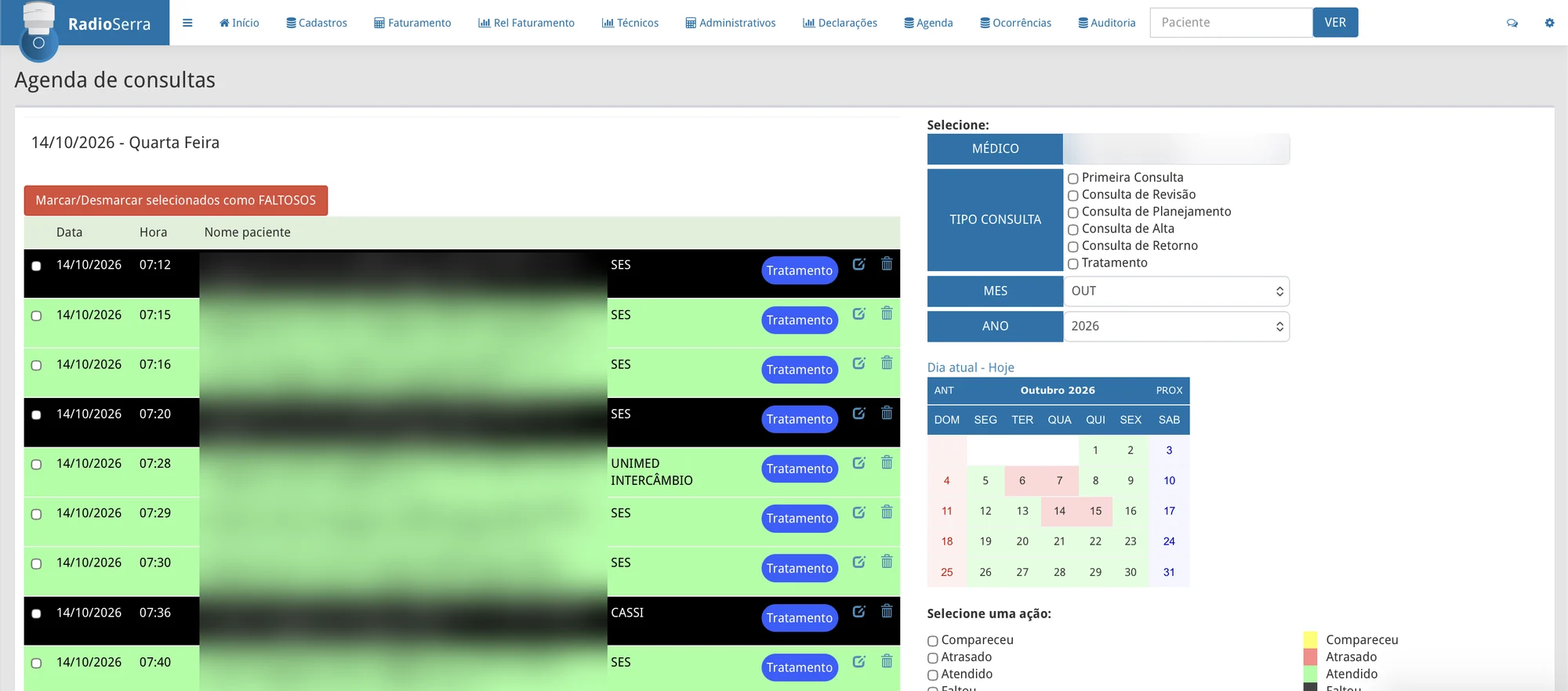Select the Atrasado action option
Screen dimensions: 1568x691
click(x=933, y=658)
